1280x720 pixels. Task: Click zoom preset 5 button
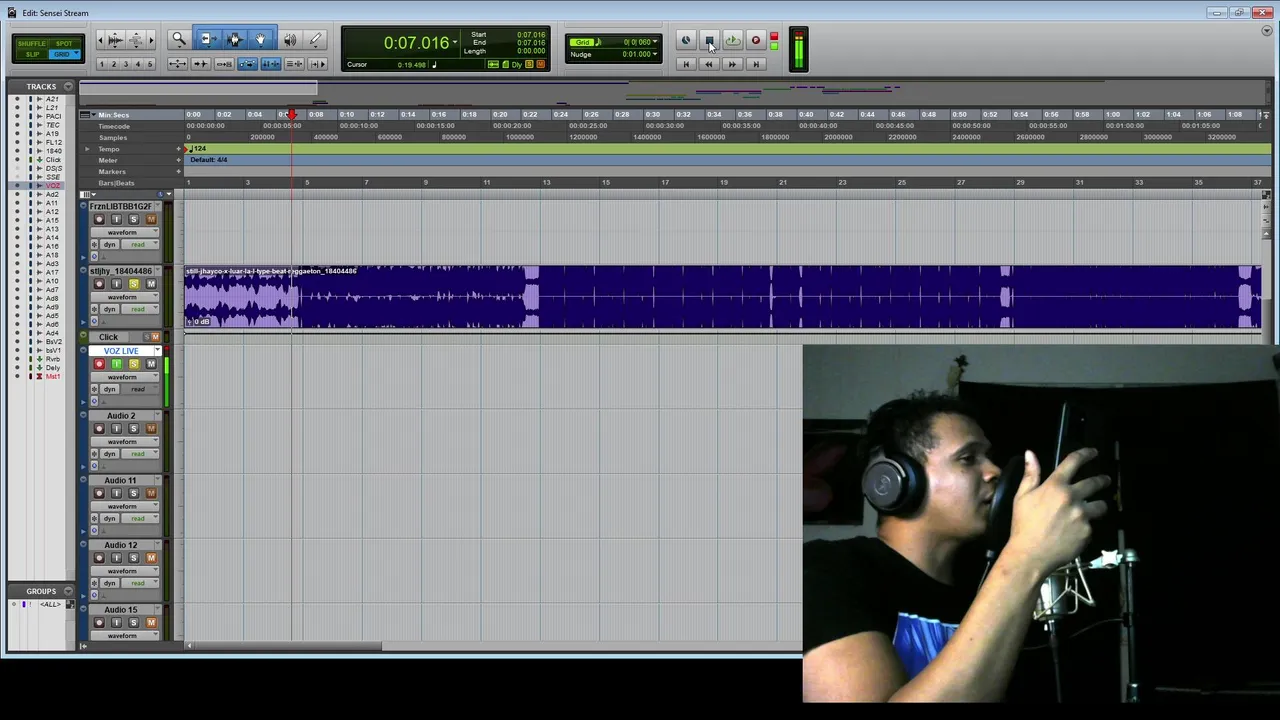tap(151, 64)
